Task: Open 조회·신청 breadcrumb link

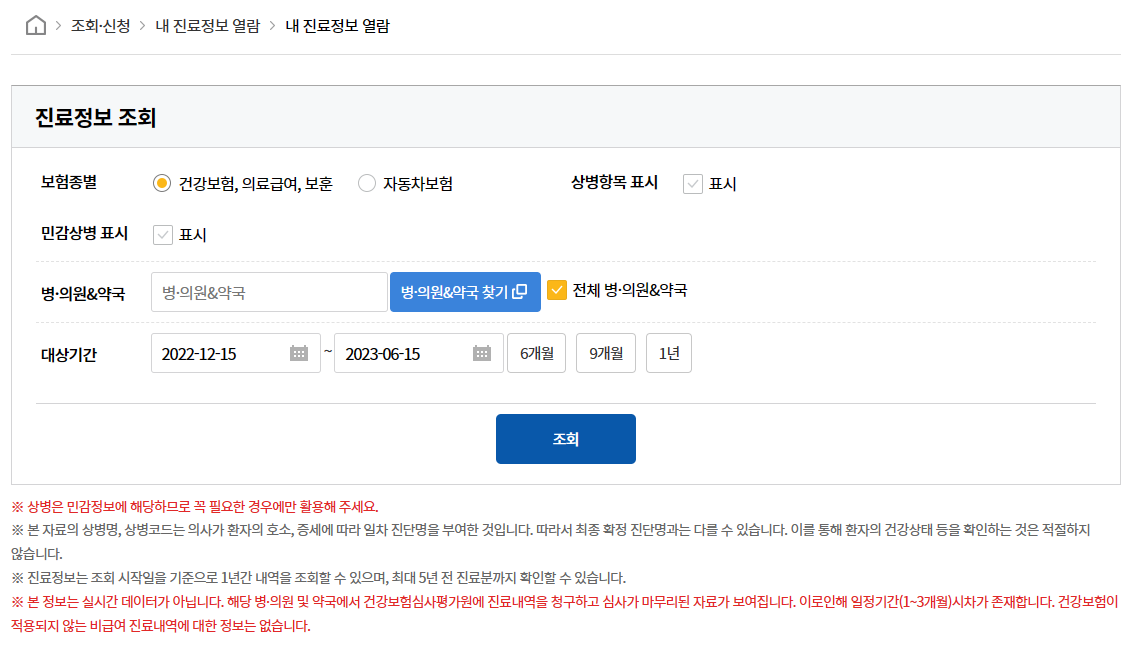Action: tap(100, 26)
